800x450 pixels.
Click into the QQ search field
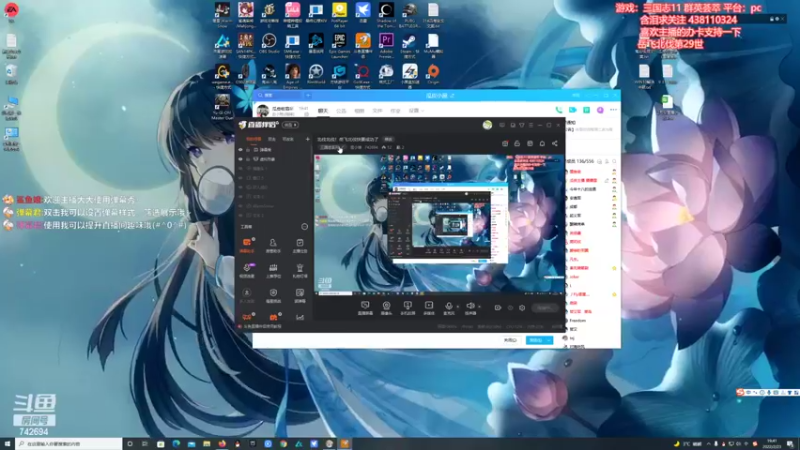280,95
